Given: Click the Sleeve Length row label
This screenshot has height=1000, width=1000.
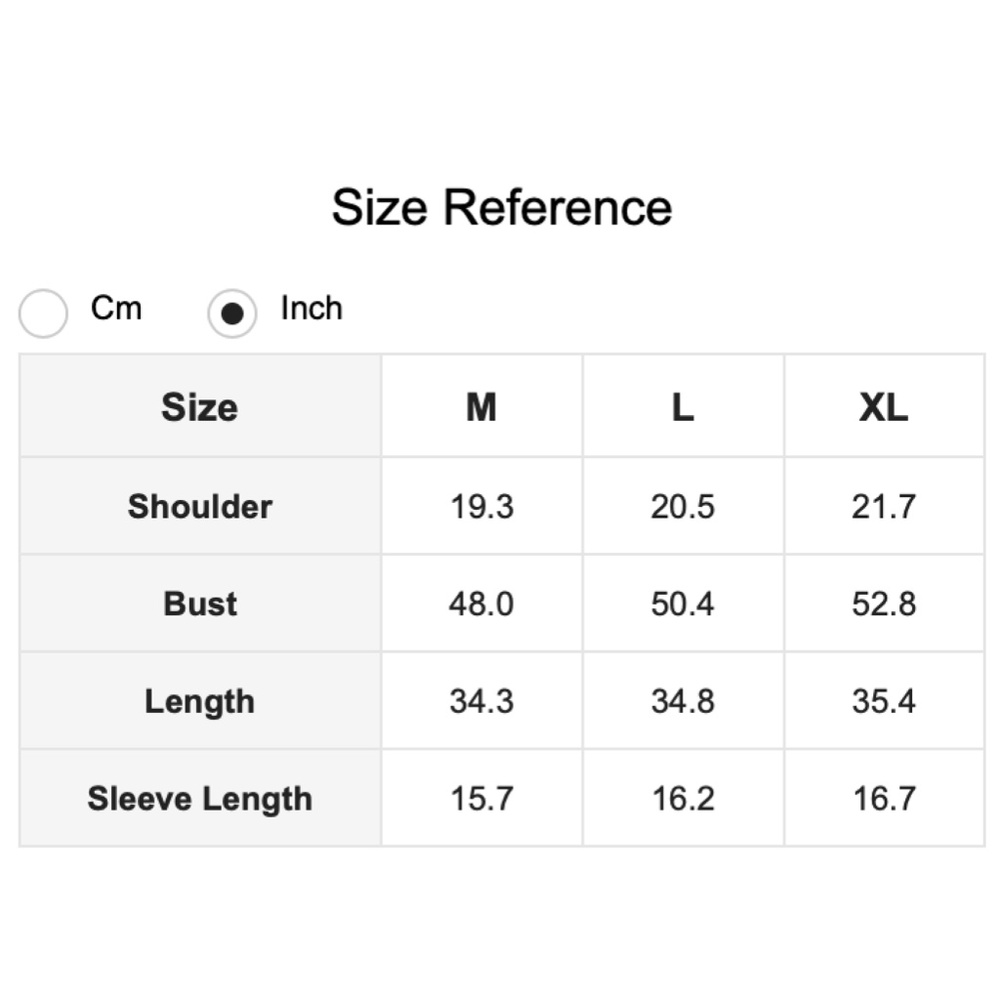Looking at the screenshot, I should (x=200, y=799).
